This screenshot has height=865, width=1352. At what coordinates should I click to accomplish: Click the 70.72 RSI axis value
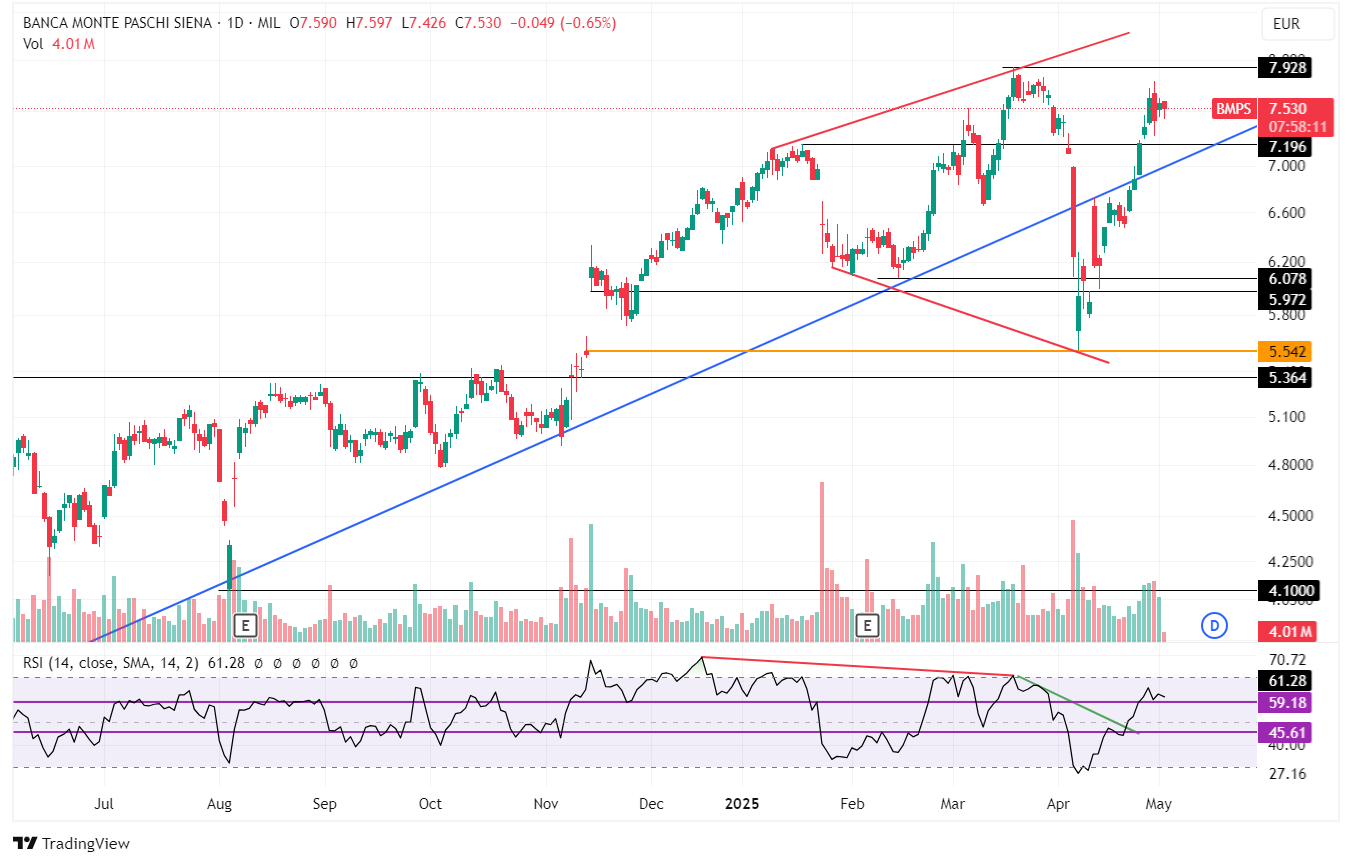[x=1287, y=660]
